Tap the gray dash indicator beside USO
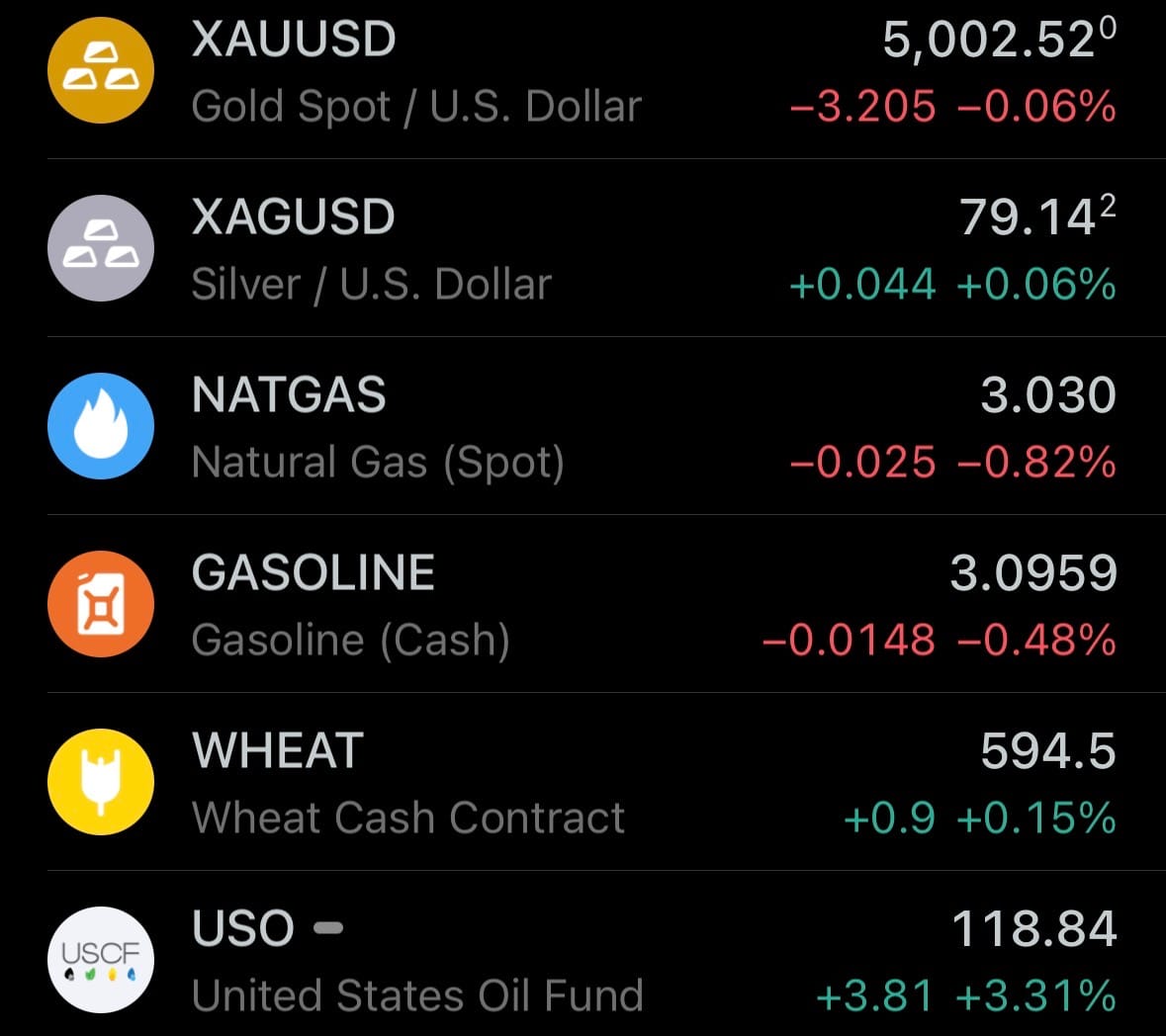 [327, 928]
